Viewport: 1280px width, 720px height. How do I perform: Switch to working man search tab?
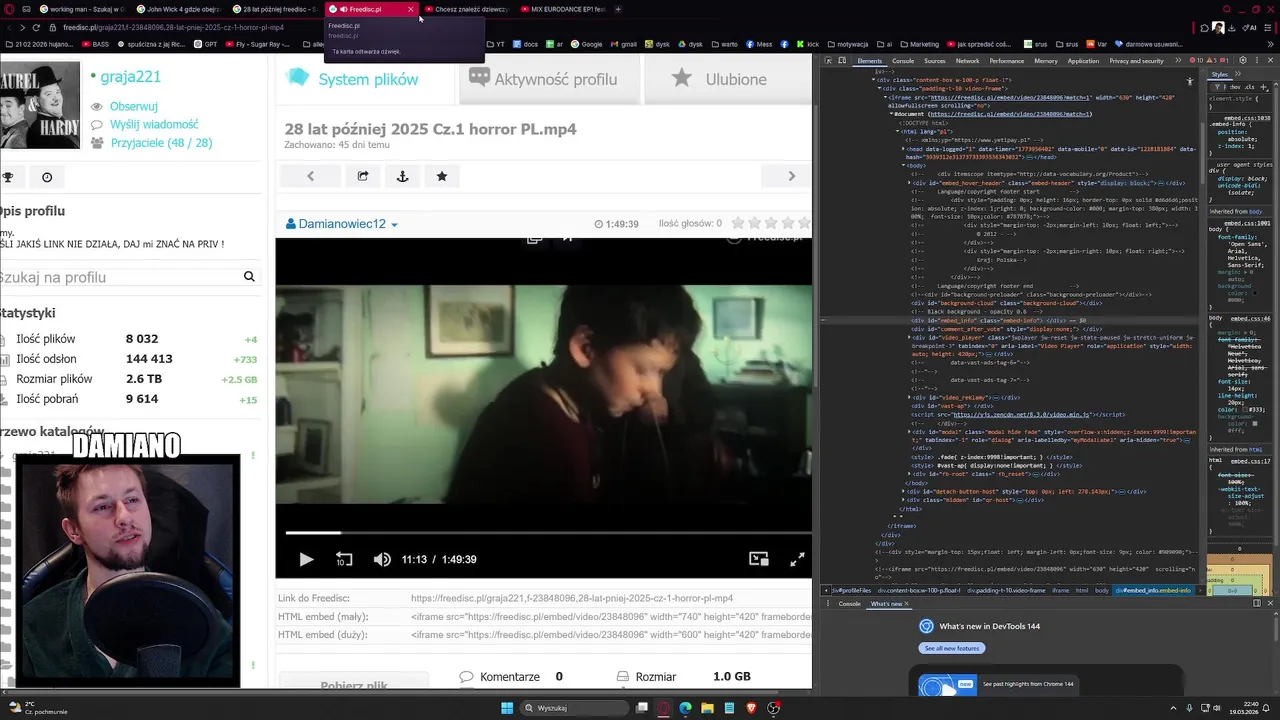point(82,9)
